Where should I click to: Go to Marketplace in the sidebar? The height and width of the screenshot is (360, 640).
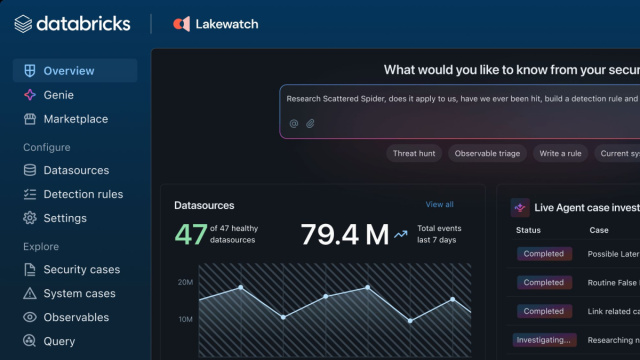tap(75, 119)
